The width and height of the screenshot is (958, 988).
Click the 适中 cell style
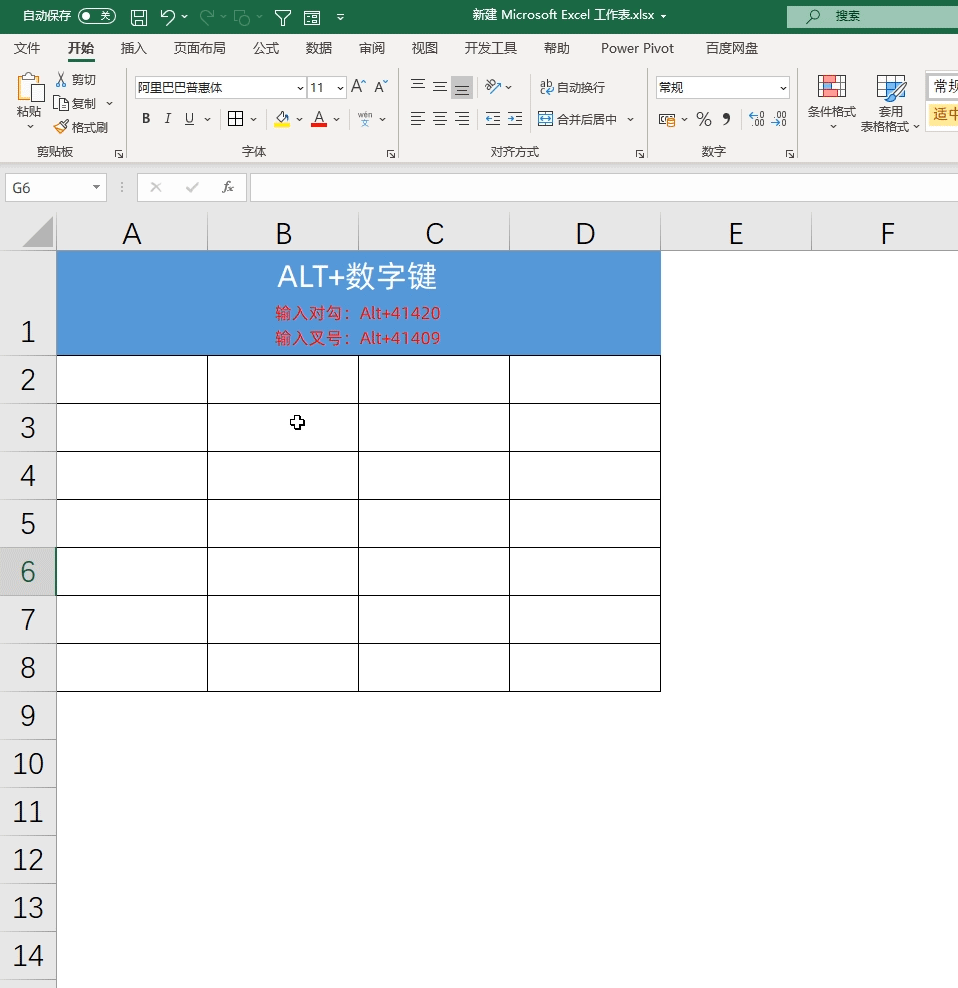point(944,115)
